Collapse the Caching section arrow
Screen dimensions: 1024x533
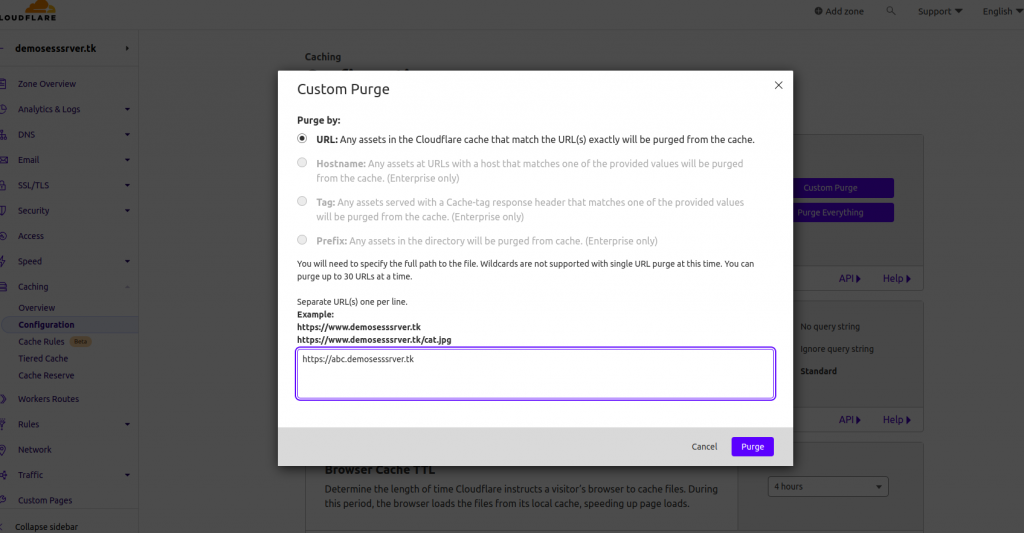tap(127, 287)
